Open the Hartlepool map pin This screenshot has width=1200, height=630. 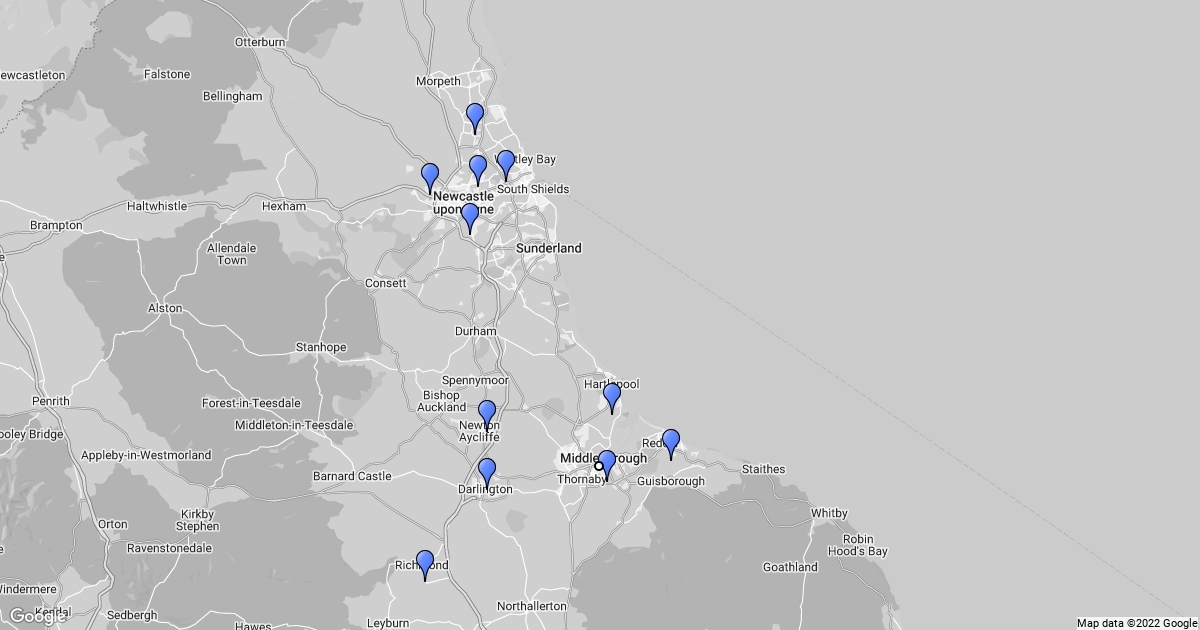tap(612, 396)
